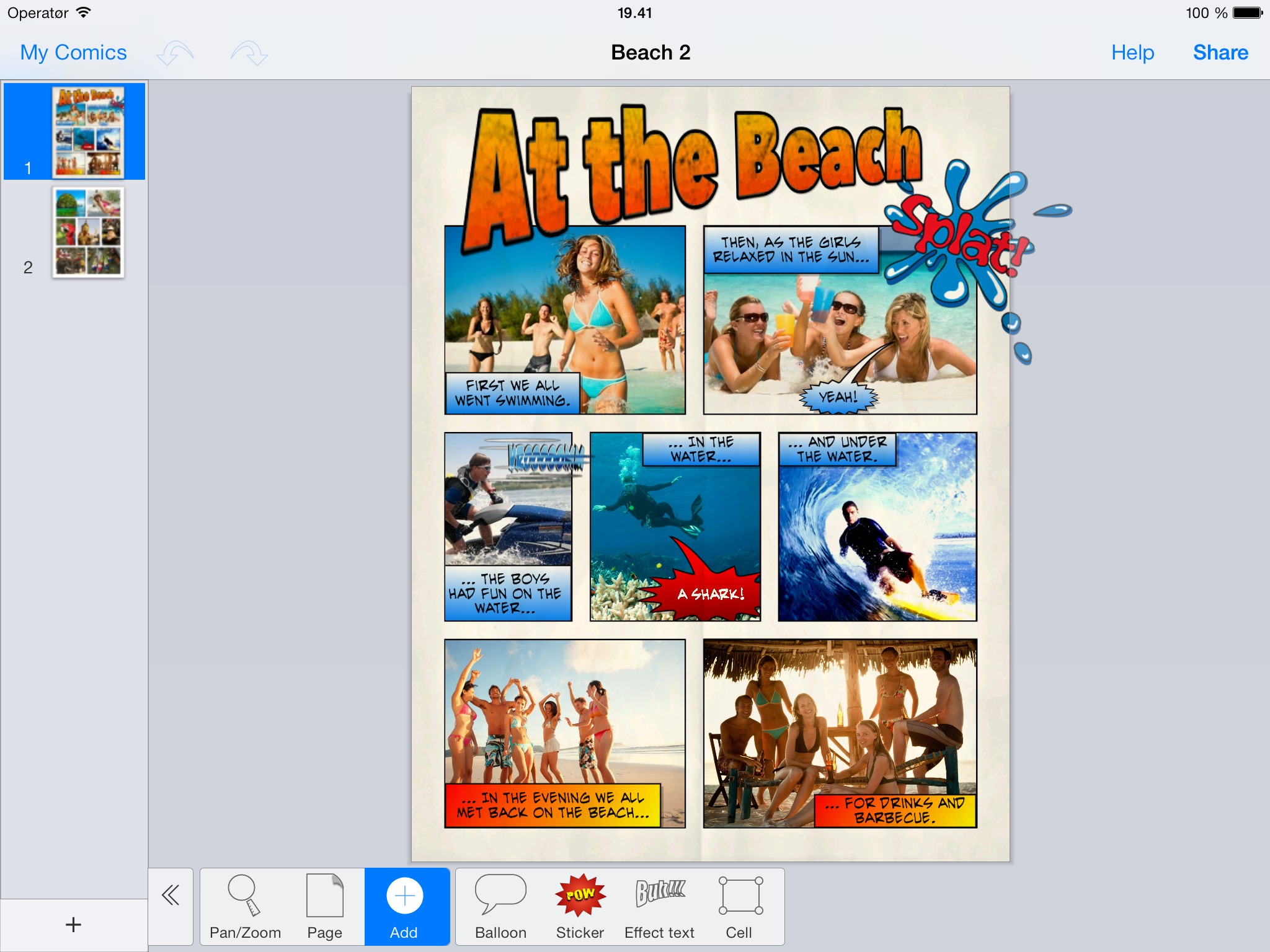Viewport: 1270px width, 952px height.
Task: Tap the 'YEAH!' speech balloon
Action: [x=838, y=397]
